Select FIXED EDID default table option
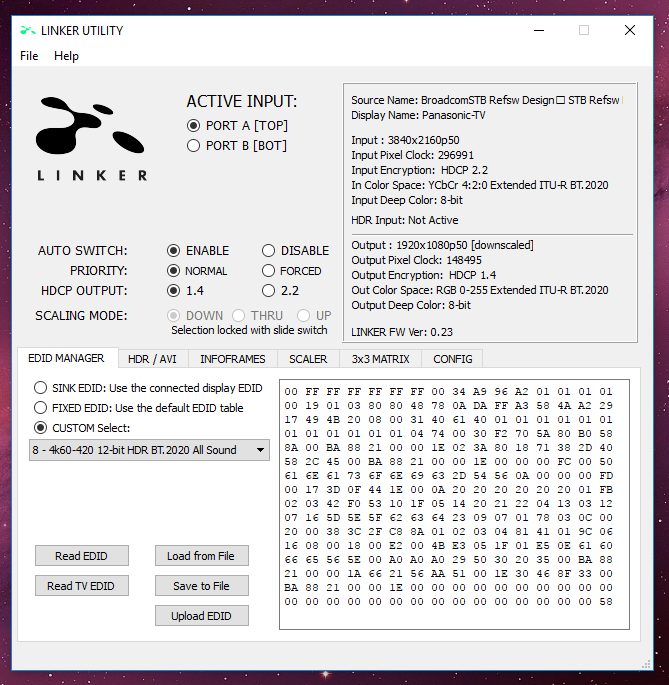Screen dimensions: 669x685 pos(40,408)
